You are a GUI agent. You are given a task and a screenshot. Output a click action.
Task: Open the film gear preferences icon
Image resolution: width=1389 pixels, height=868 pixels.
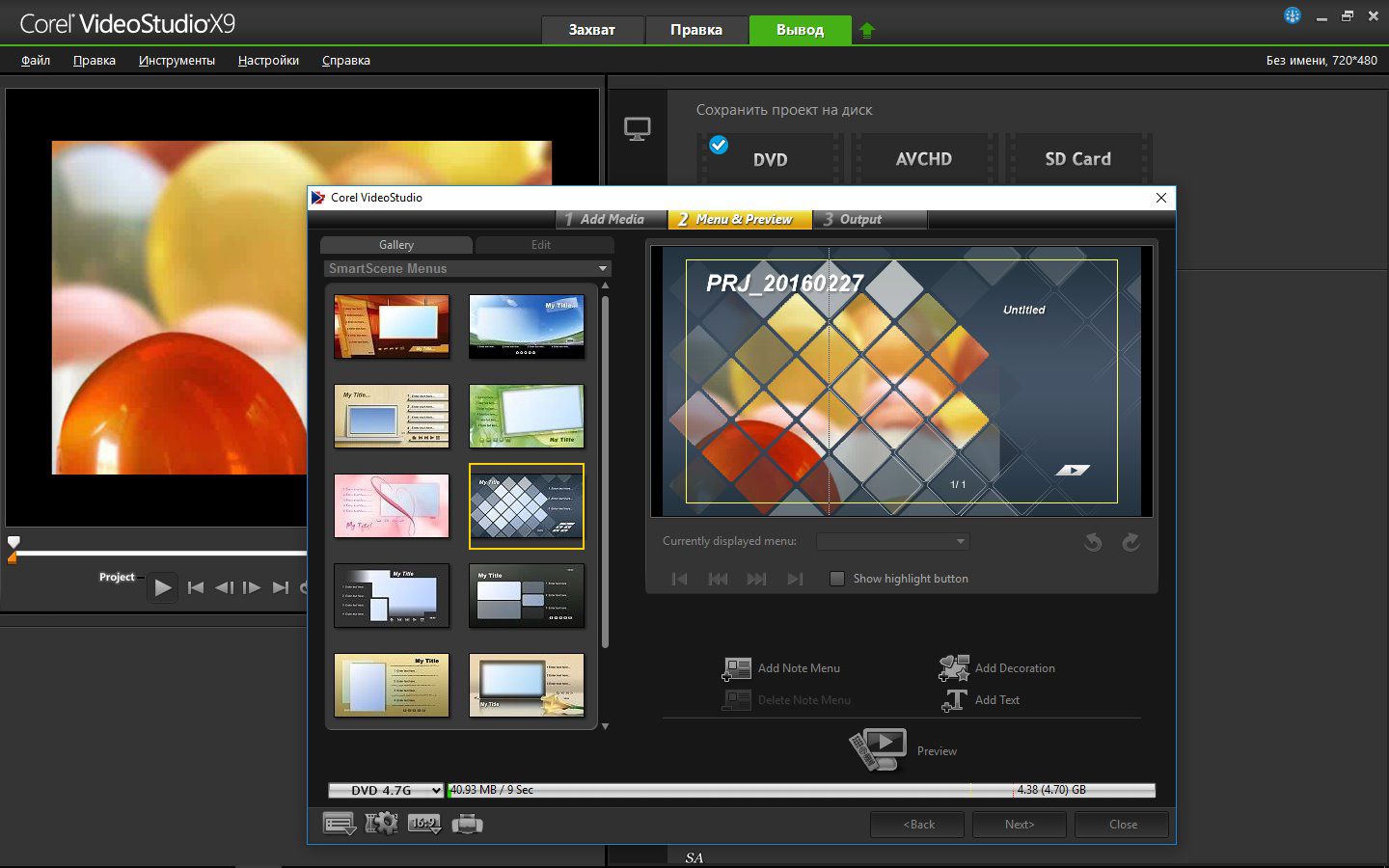382,824
